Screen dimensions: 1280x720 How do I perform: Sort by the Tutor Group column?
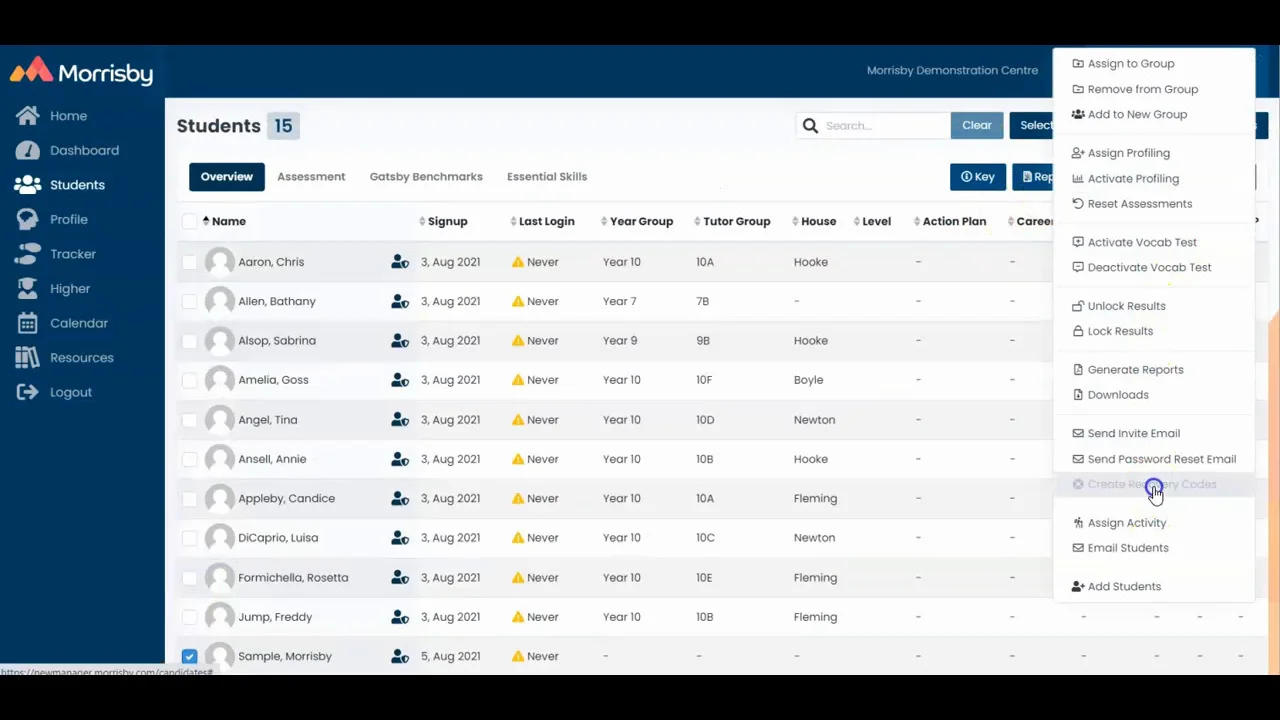point(736,221)
